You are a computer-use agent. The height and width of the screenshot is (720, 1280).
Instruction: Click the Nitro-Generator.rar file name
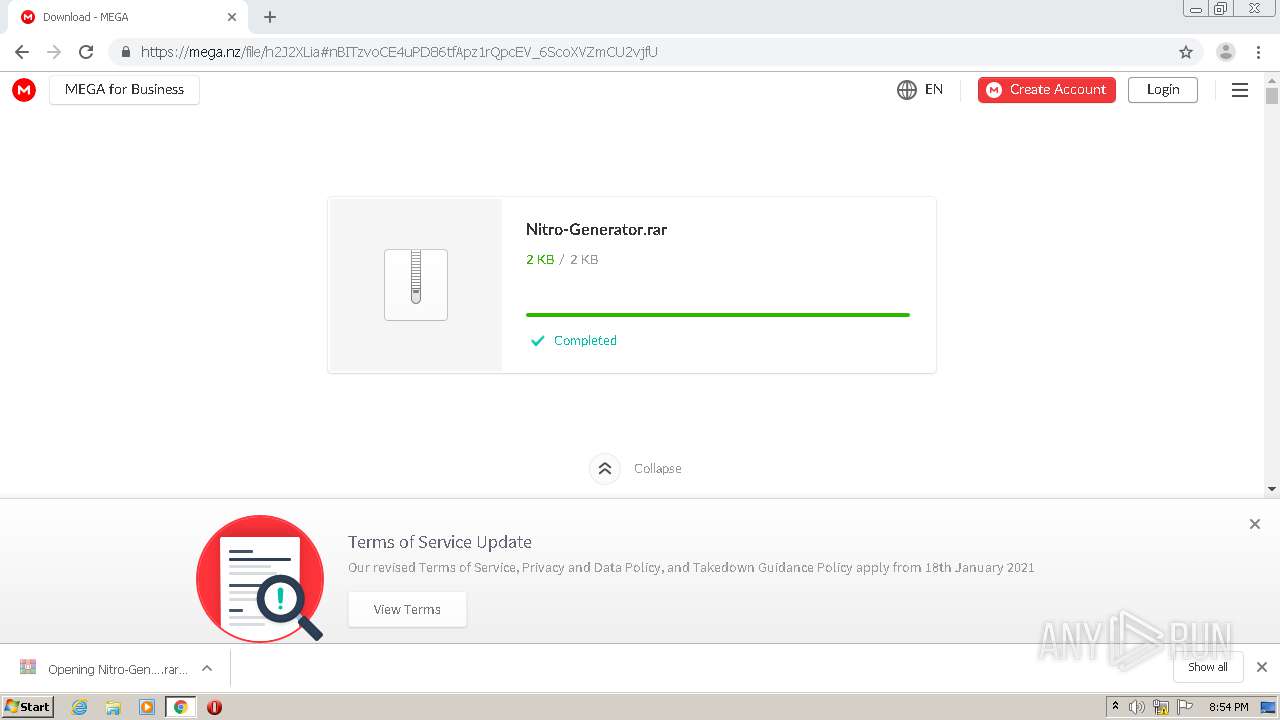pos(596,229)
